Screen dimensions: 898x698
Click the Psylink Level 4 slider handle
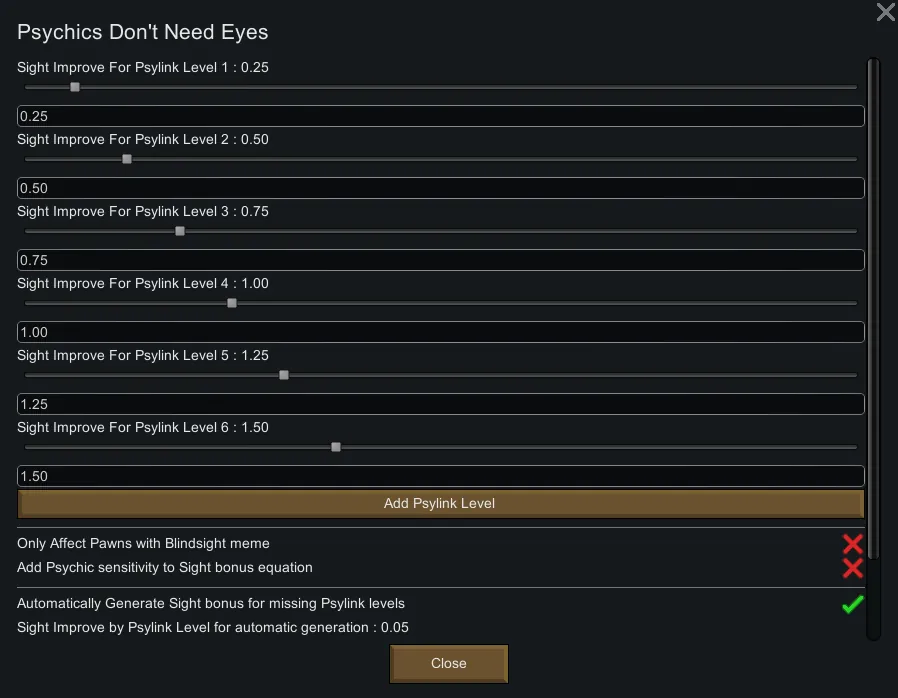[232, 303]
